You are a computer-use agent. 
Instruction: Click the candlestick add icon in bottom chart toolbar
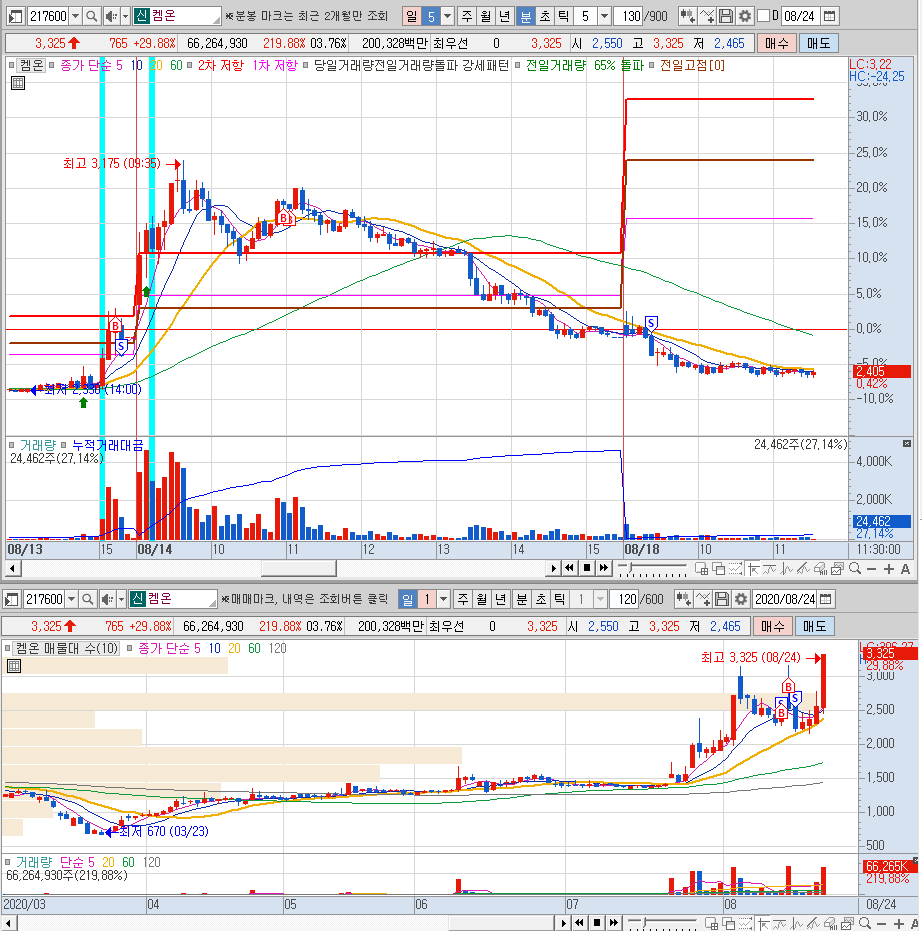coord(683,599)
